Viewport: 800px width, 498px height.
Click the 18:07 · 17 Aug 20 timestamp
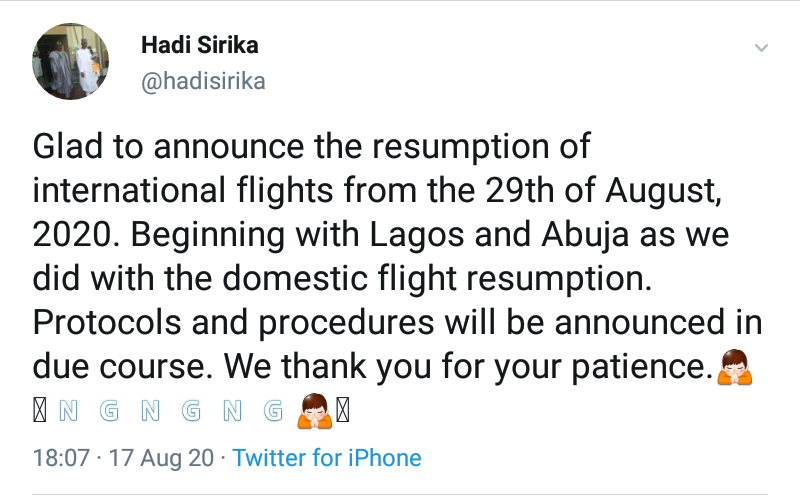tap(123, 458)
